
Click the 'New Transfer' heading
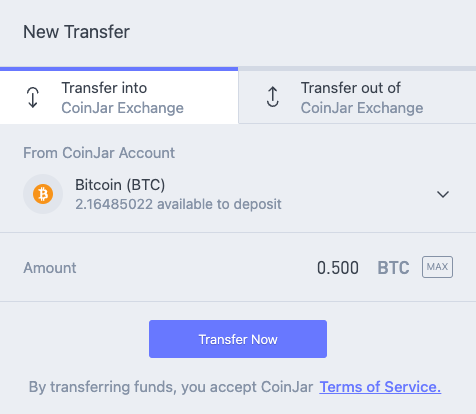(76, 32)
